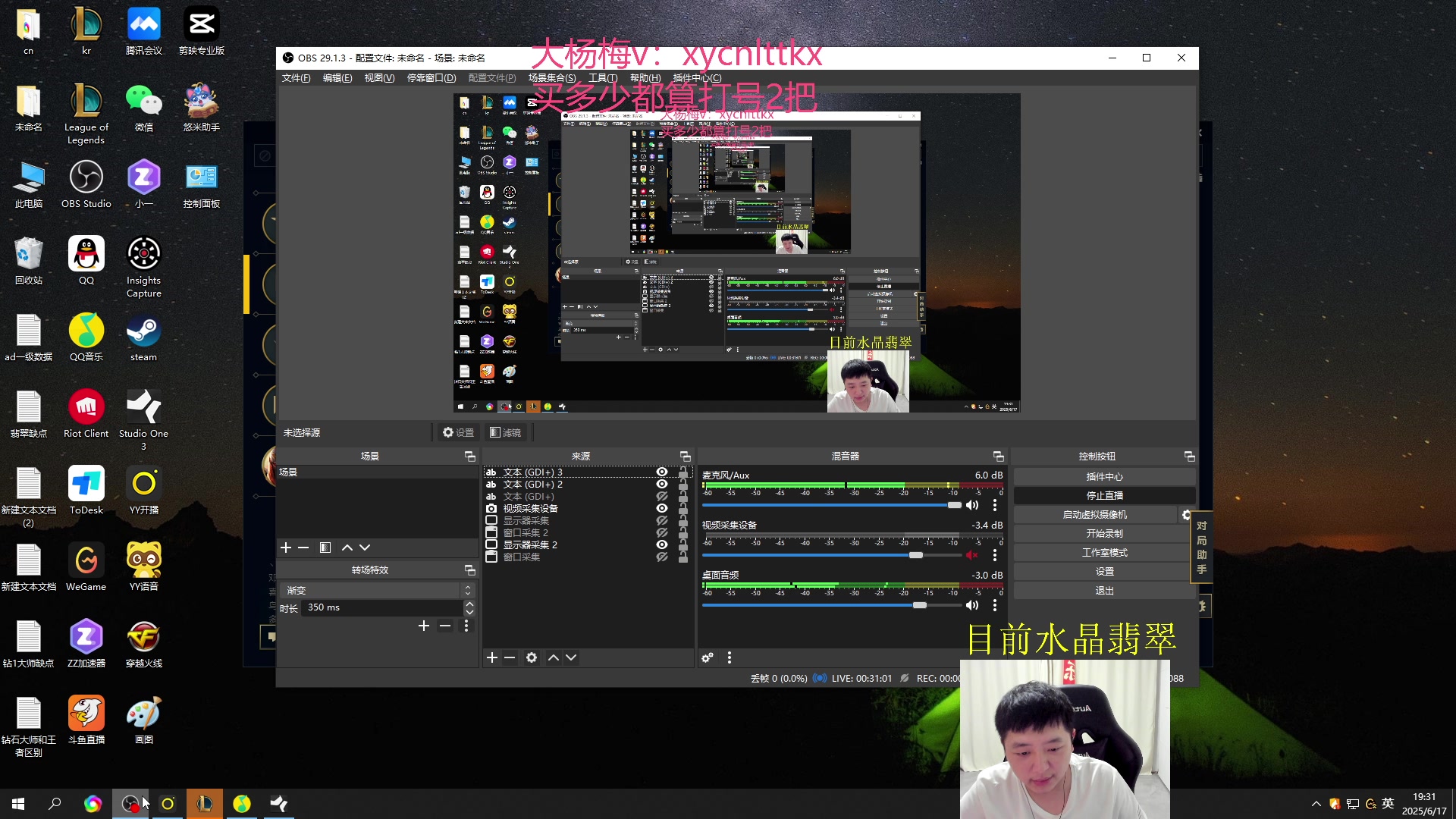Image resolution: width=1456 pixels, height=819 pixels.
Task: Undock the 来源 panel
Action: click(x=686, y=457)
